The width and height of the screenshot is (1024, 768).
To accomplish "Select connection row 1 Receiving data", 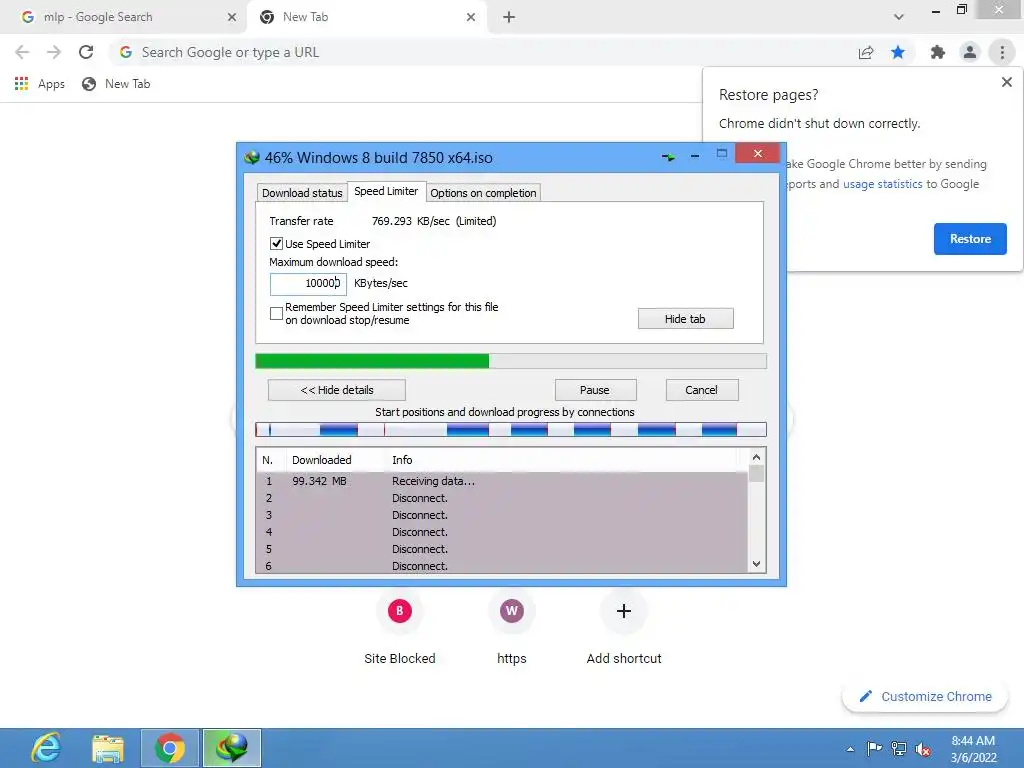I will pyautogui.click(x=502, y=481).
